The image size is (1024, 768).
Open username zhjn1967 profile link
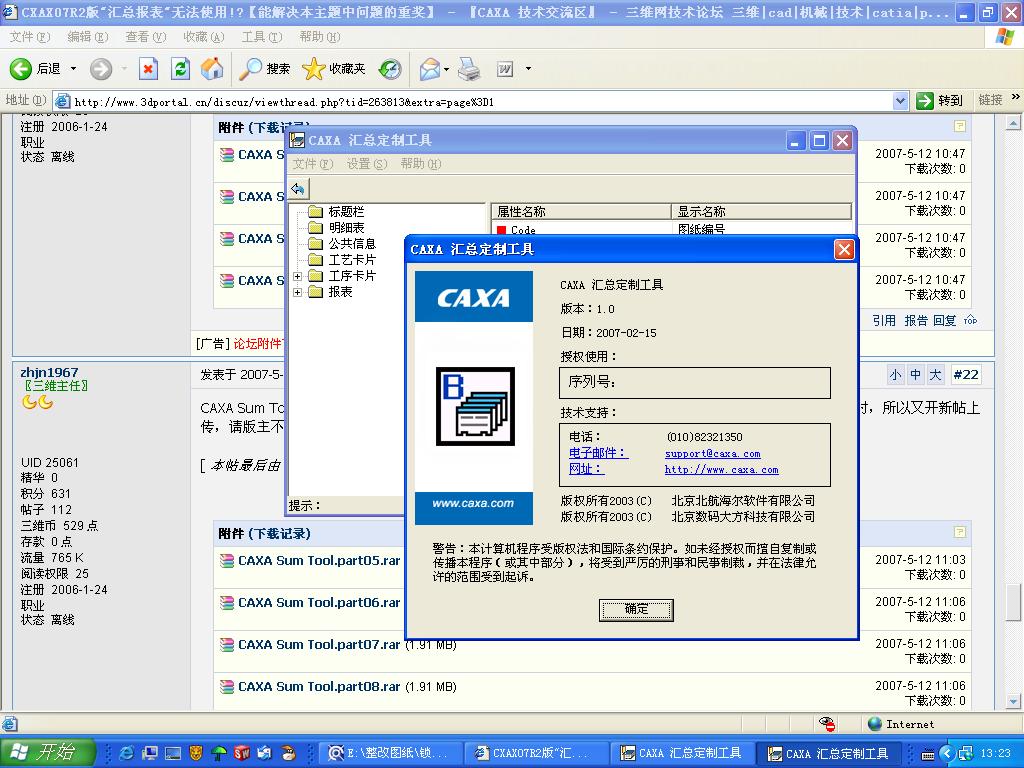tap(49, 372)
